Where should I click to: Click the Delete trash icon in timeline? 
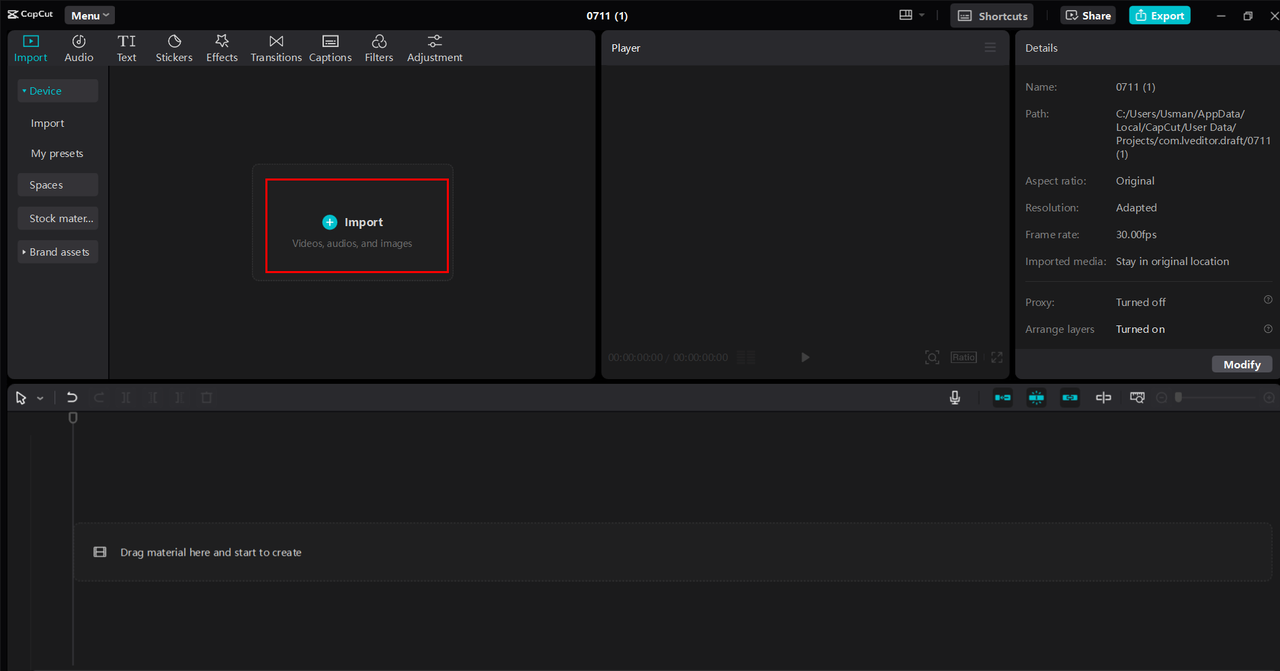(x=207, y=397)
